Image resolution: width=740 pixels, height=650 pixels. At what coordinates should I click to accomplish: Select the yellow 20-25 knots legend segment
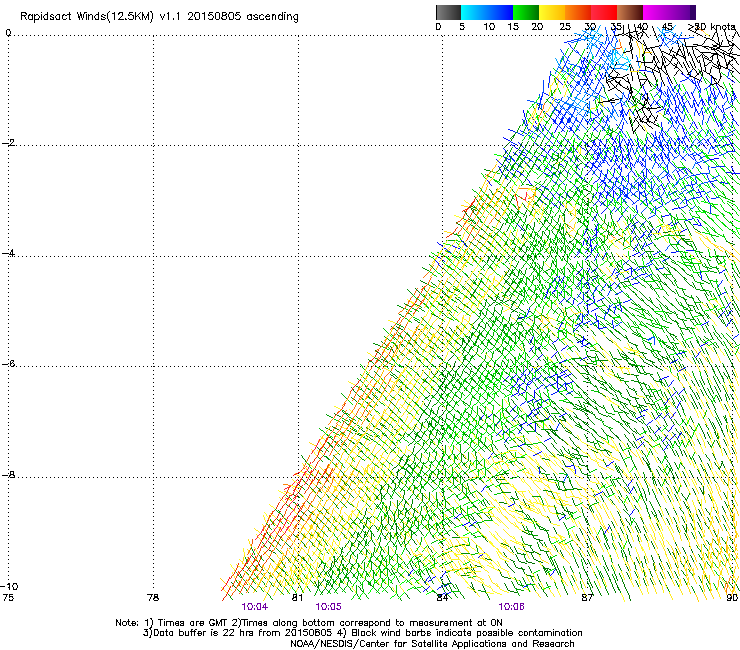(552, 12)
